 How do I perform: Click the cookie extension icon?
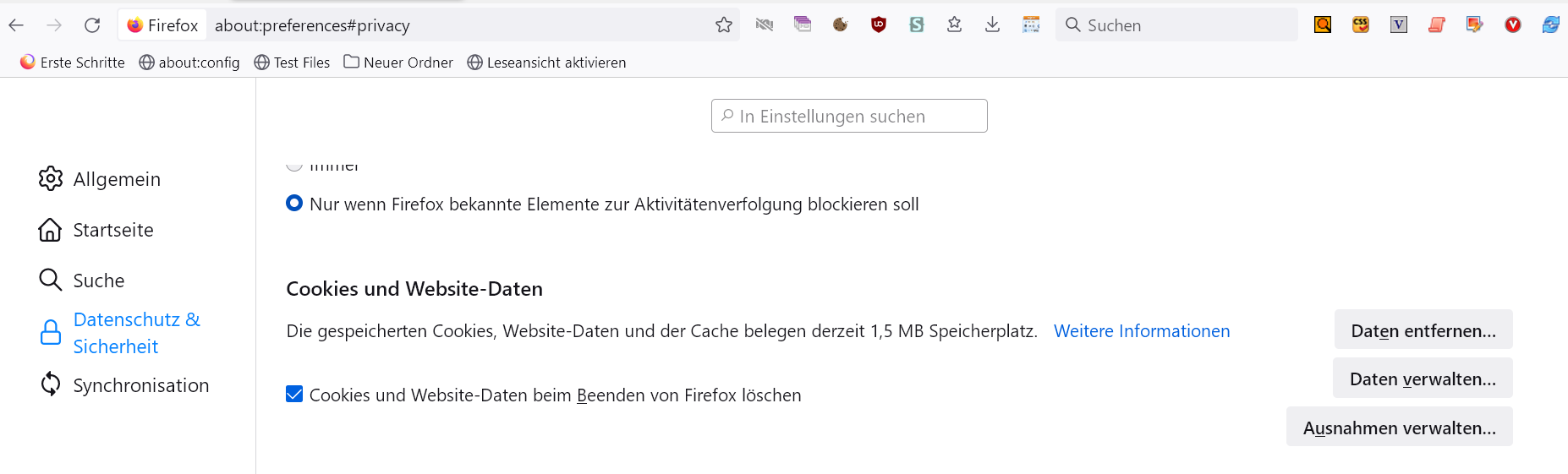point(840,25)
